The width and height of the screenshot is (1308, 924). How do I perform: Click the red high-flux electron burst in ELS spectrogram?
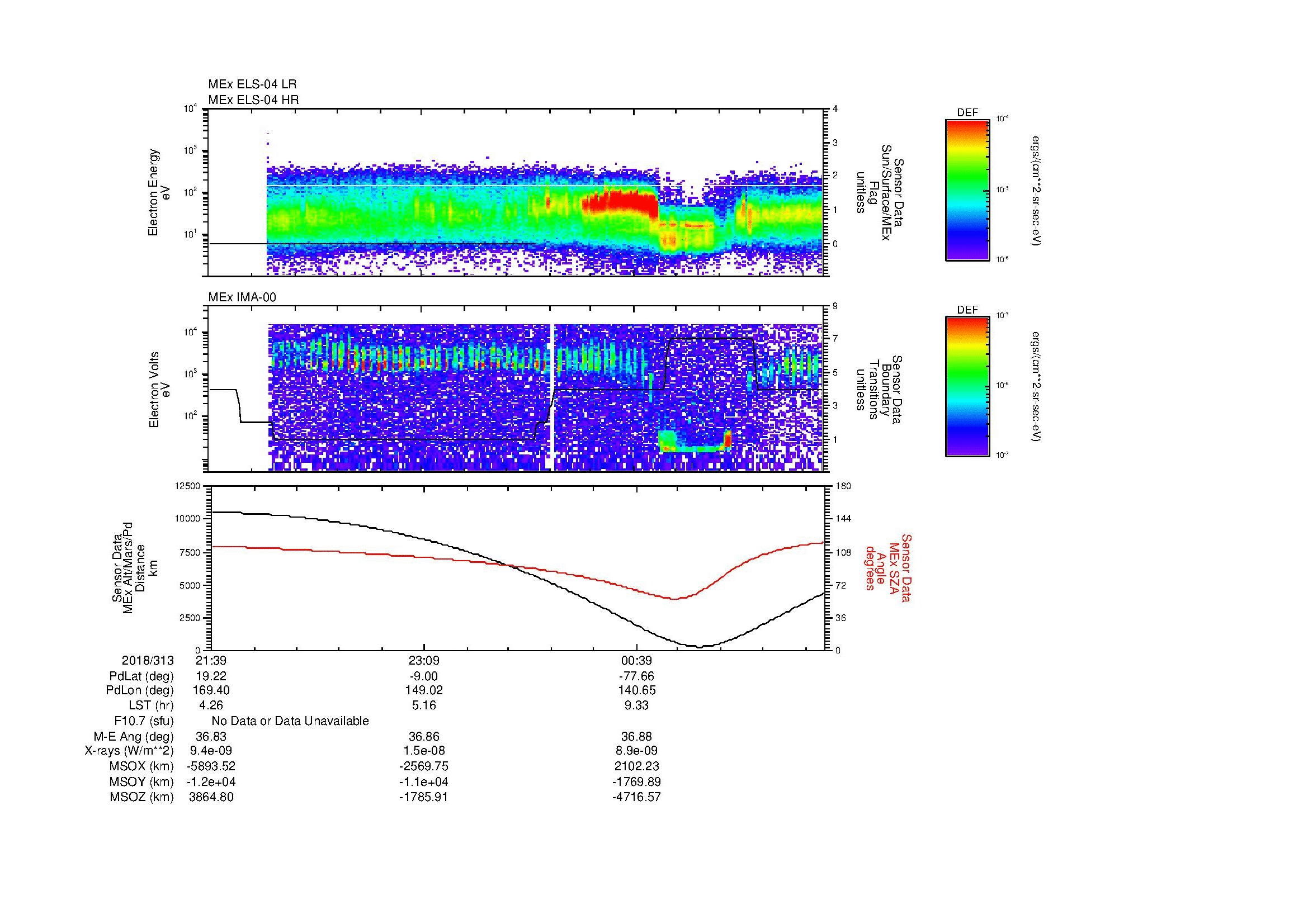620,203
